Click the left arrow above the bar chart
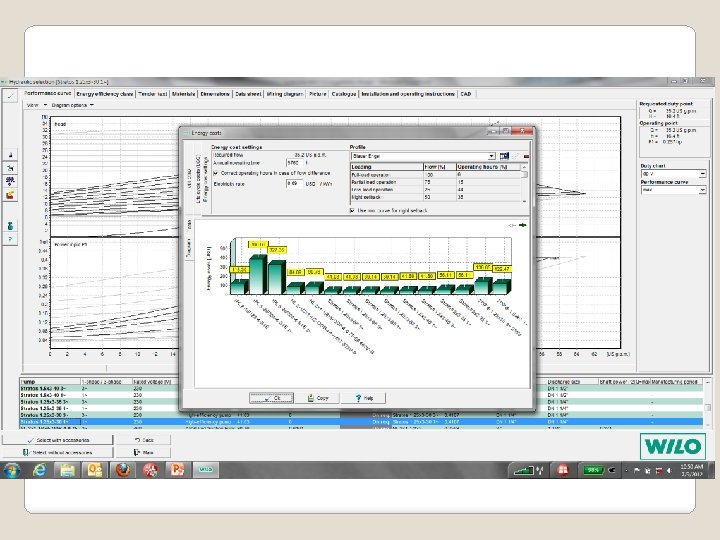Screen dimensions: 720x540 pyautogui.click(x=512, y=225)
